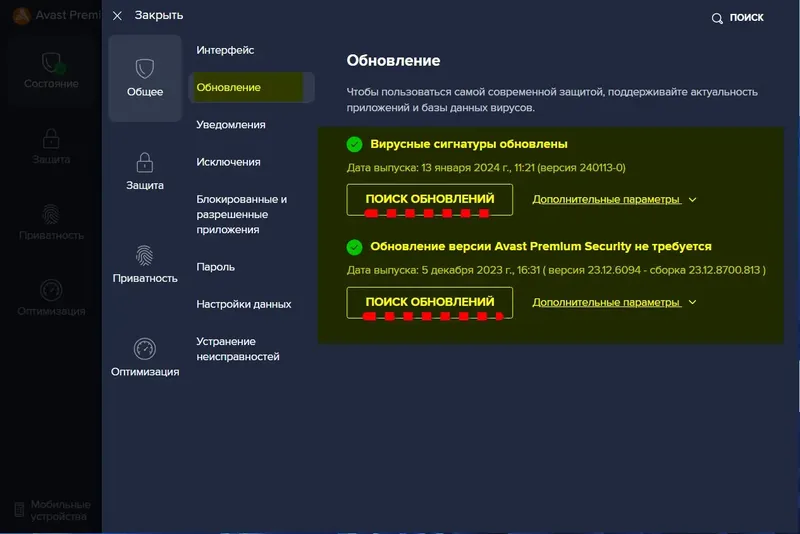800x534 pixels.
Task: Open the Пароль settings section
Action: pyautogui.click(x=215, y=267)
